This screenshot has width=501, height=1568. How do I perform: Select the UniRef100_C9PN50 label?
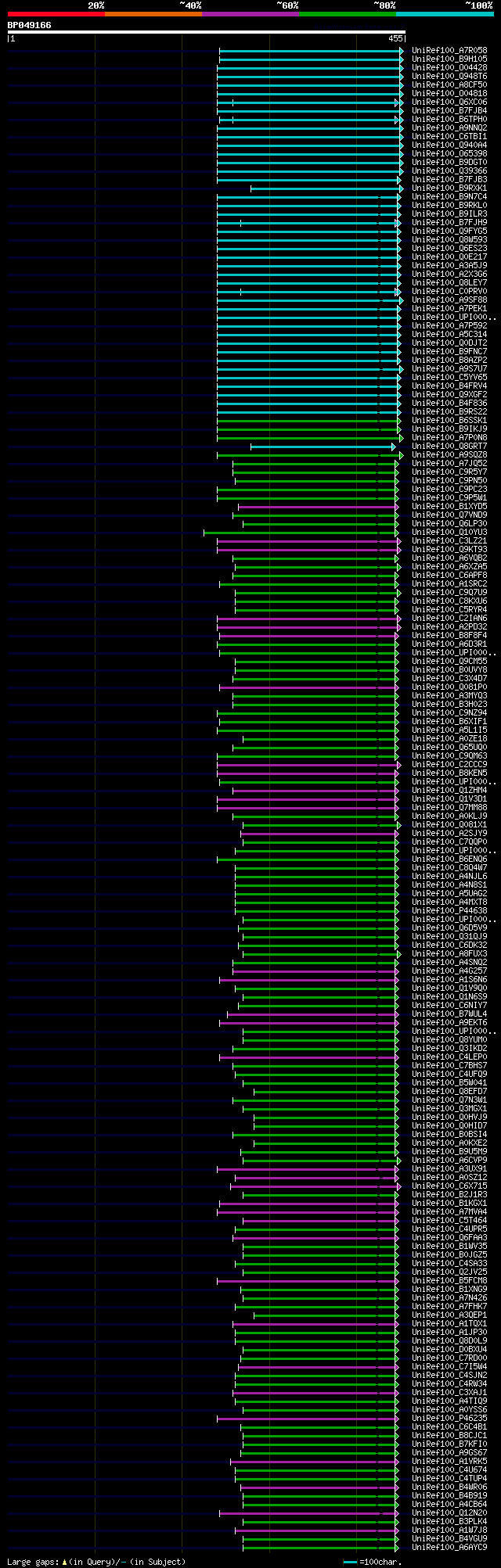(x=449, y=481)
